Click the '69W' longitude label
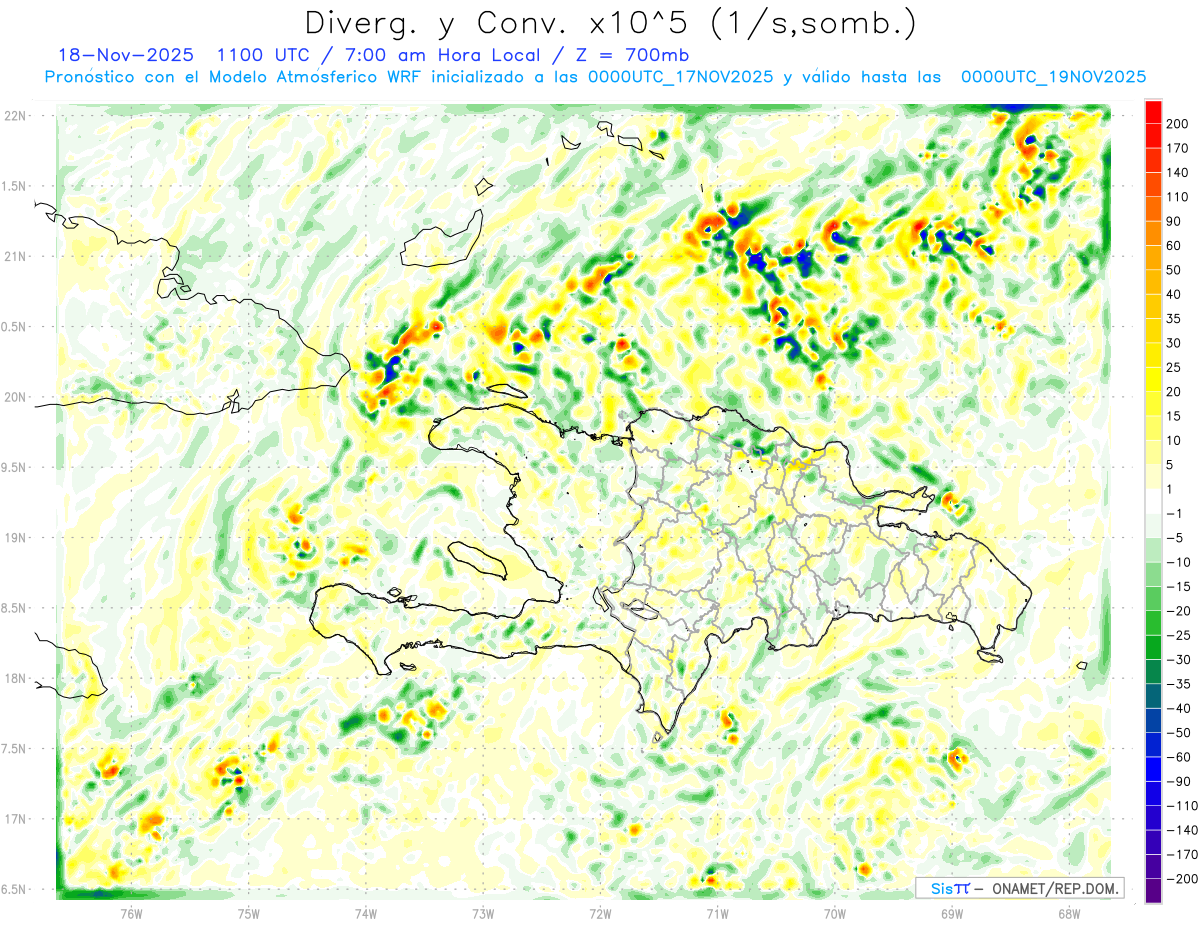 click(951, 912)
